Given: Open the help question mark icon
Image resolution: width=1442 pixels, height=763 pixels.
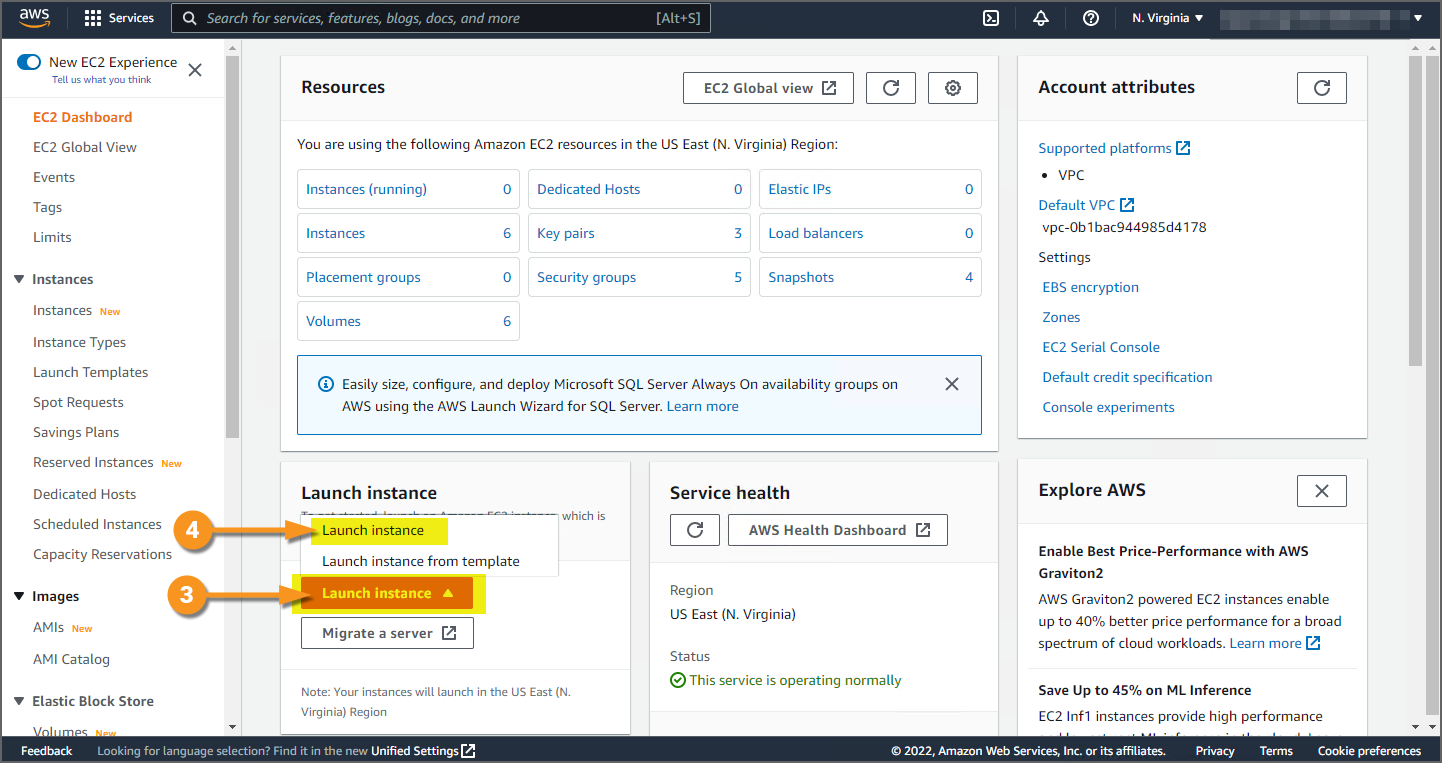Looking at the screenshot, I should pos(1091,18).
